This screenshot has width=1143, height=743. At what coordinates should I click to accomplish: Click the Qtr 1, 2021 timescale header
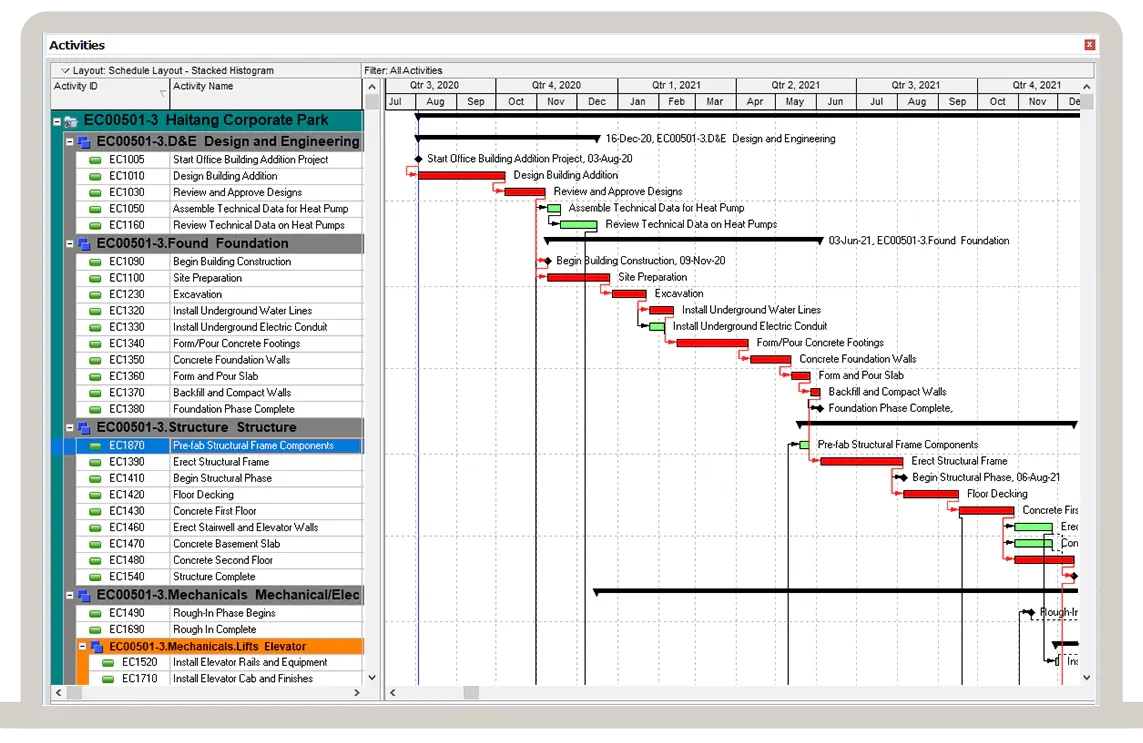coord(676,85)
